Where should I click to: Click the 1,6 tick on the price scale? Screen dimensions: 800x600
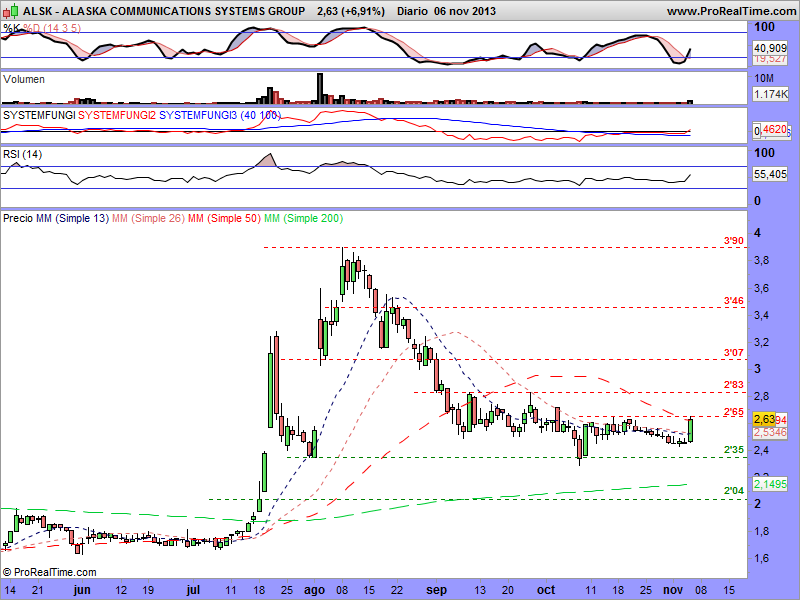[762, 558]
